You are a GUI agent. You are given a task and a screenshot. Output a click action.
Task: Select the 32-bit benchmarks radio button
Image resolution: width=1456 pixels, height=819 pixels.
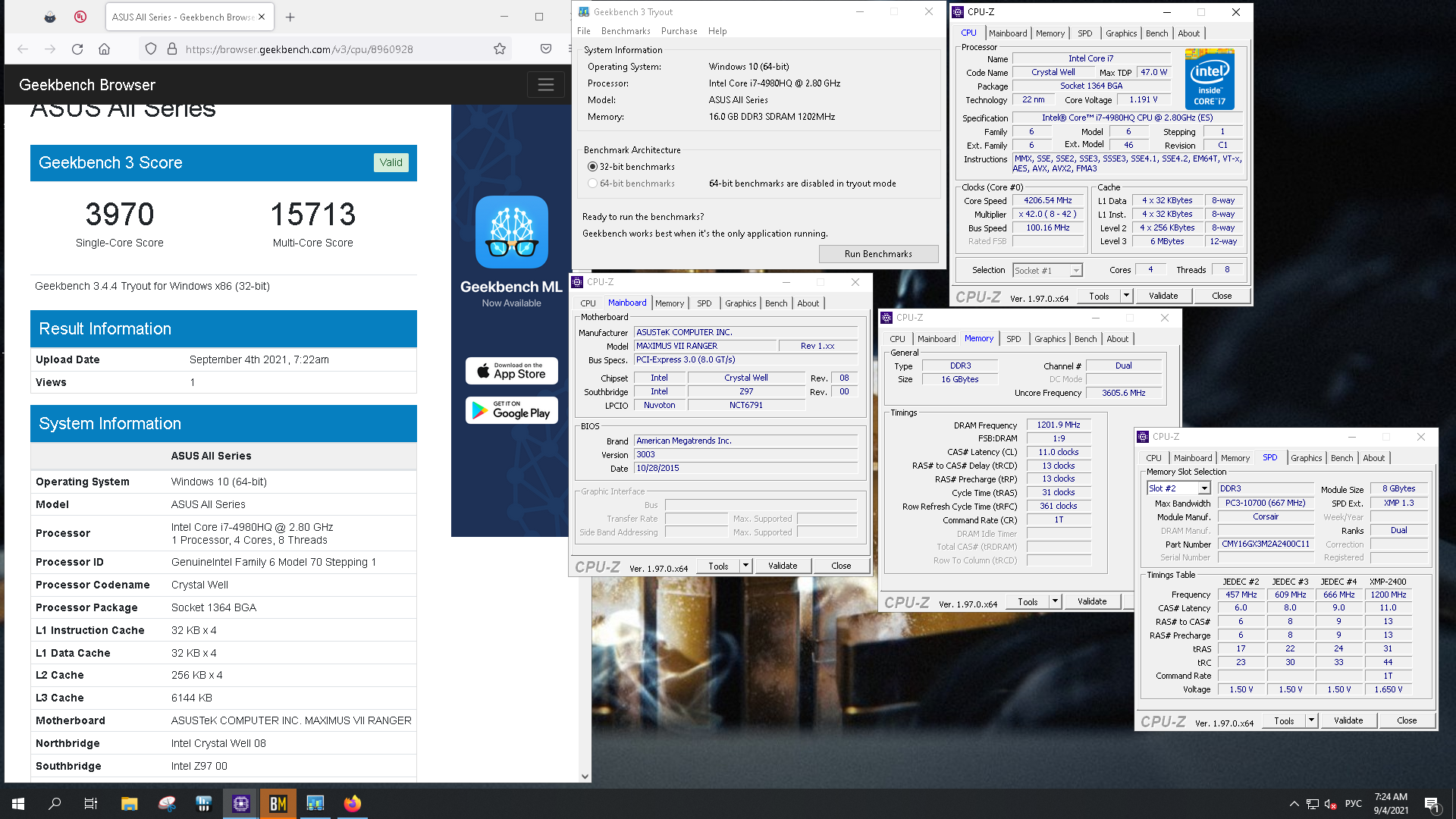click(592, 167)
